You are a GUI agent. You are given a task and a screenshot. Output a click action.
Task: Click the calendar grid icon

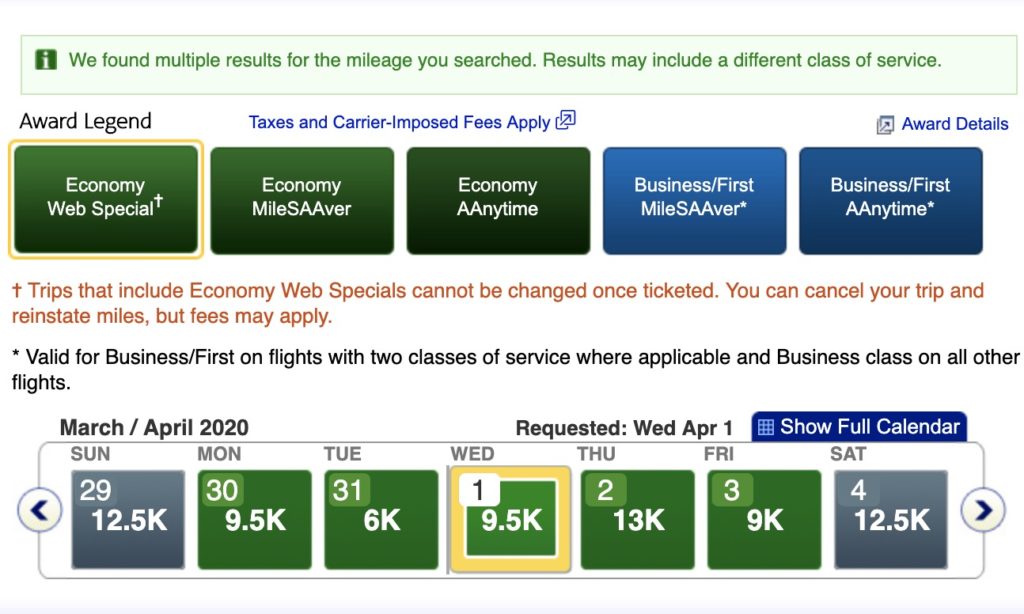pyautogui.click(x=766, y=427)
